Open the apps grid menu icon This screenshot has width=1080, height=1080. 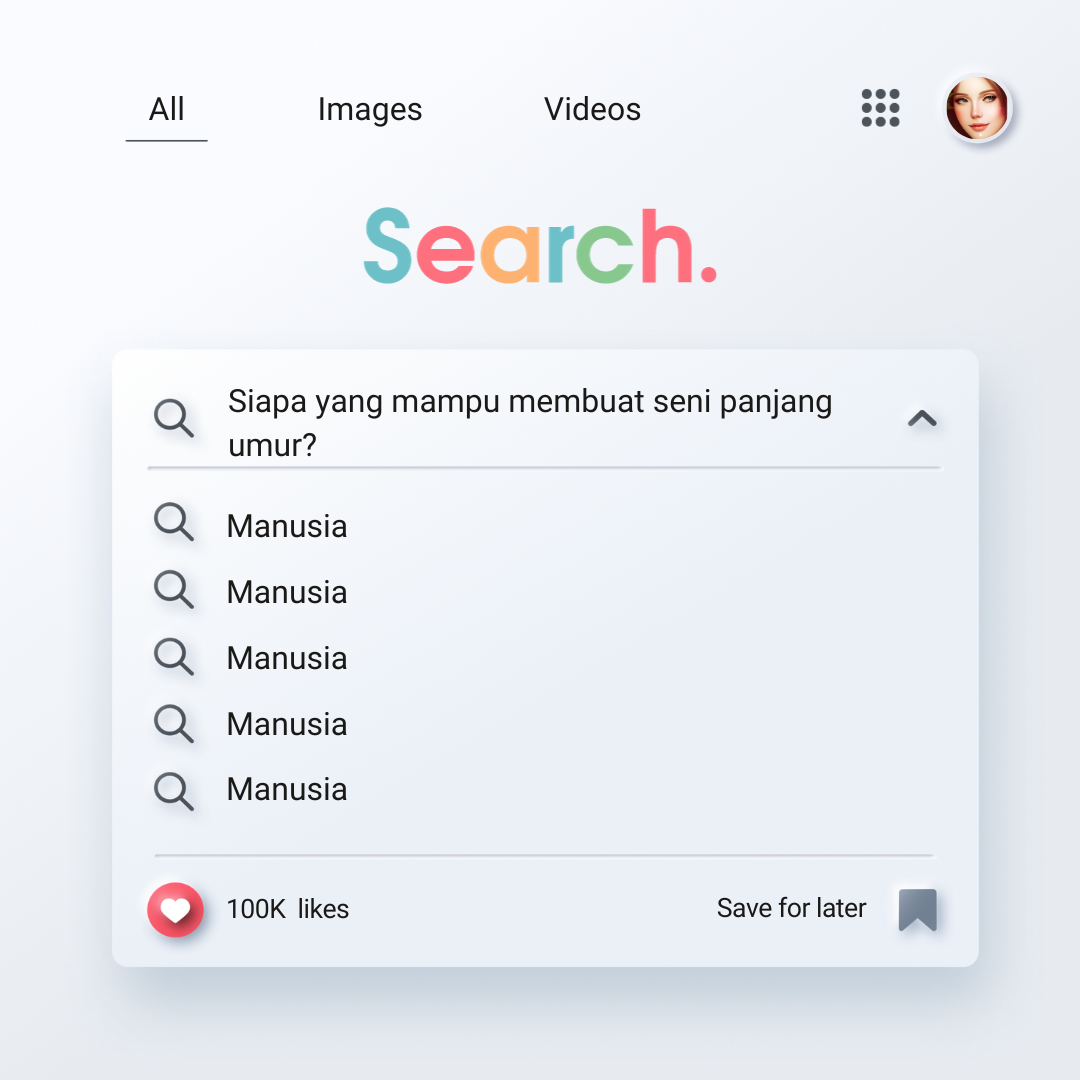point(880,108)
